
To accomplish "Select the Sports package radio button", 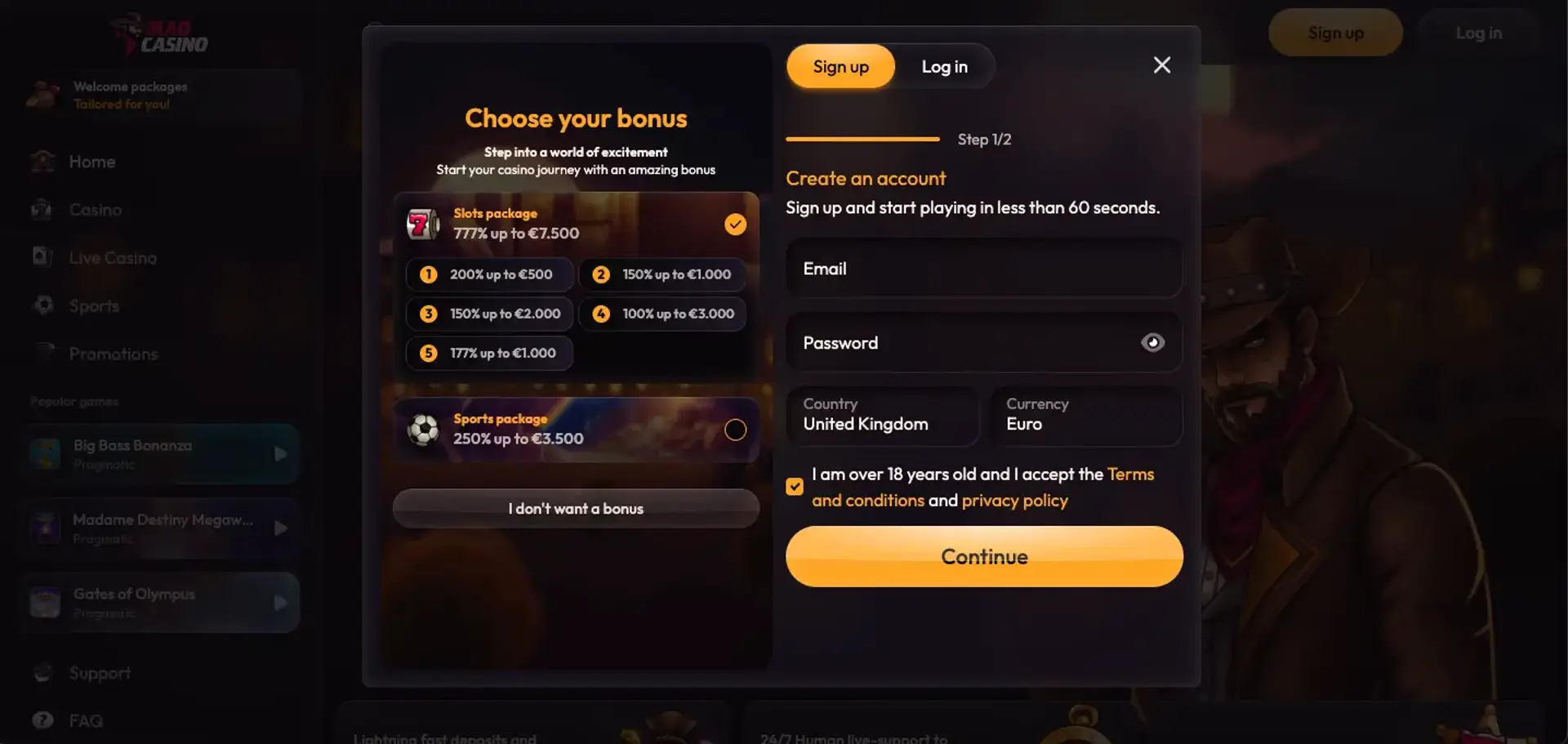I will click(x=735, y=430).
